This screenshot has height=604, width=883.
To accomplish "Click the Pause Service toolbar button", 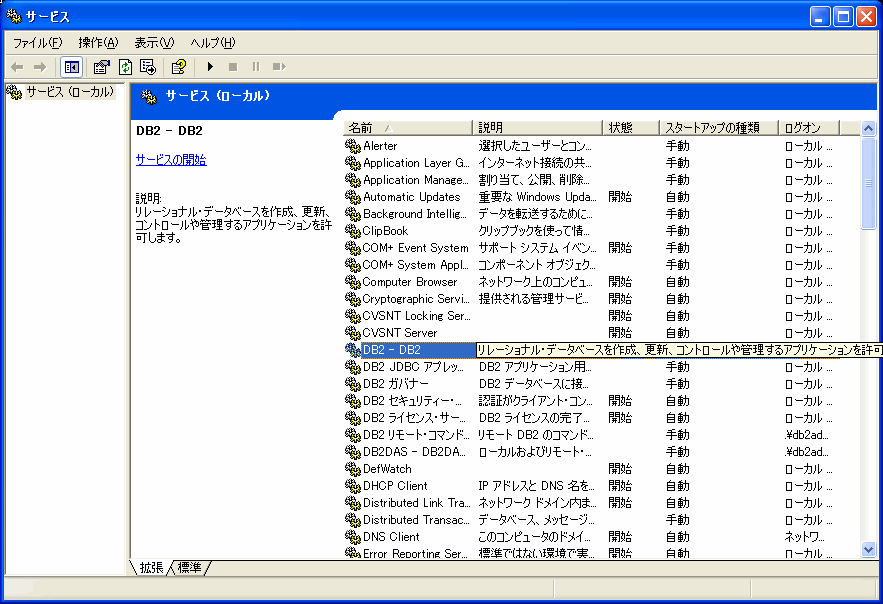I will [x=256, y=67].
